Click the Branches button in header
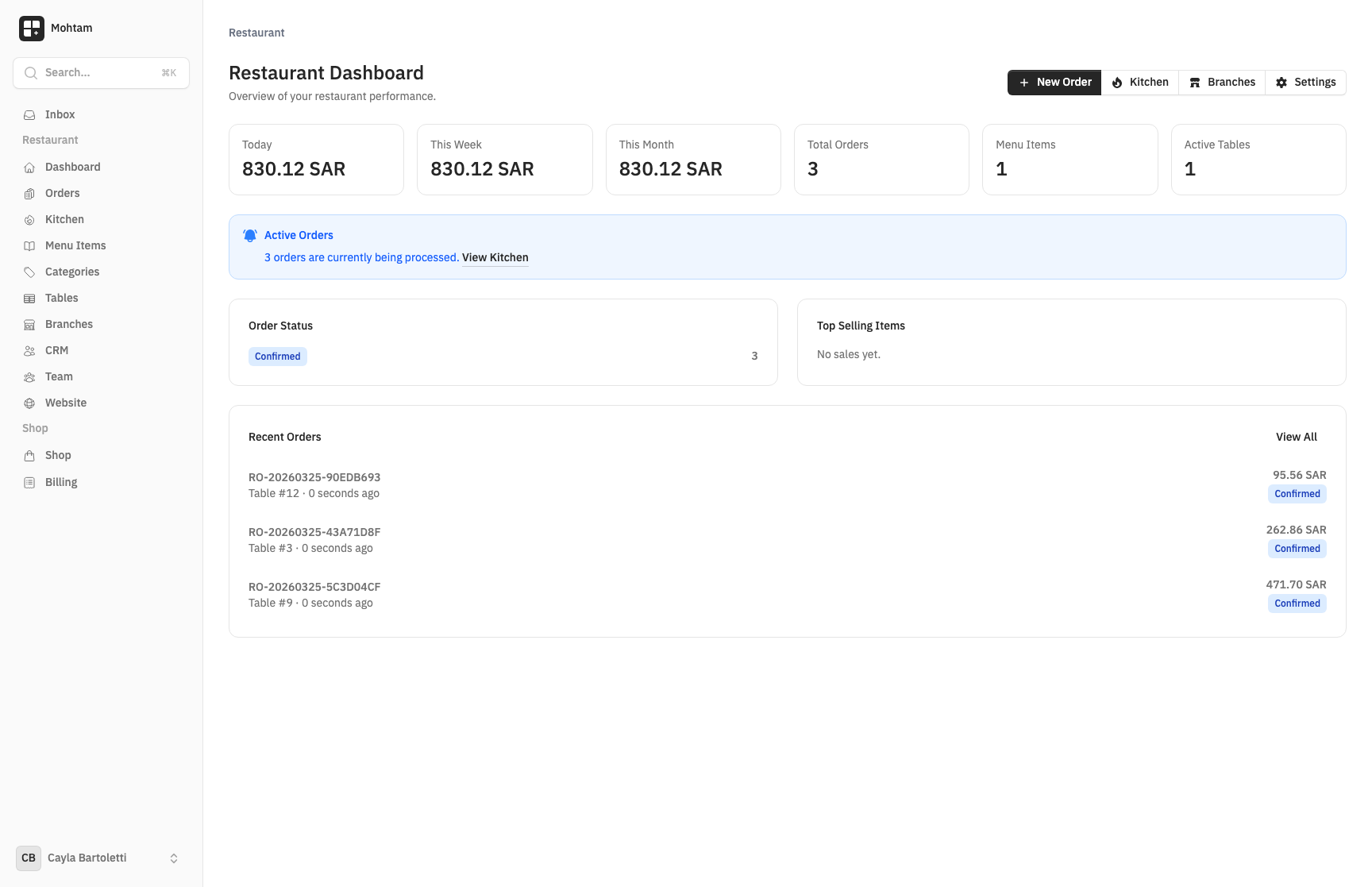The height and width of the screenshot is (887, 1372). pos(1222,83)
